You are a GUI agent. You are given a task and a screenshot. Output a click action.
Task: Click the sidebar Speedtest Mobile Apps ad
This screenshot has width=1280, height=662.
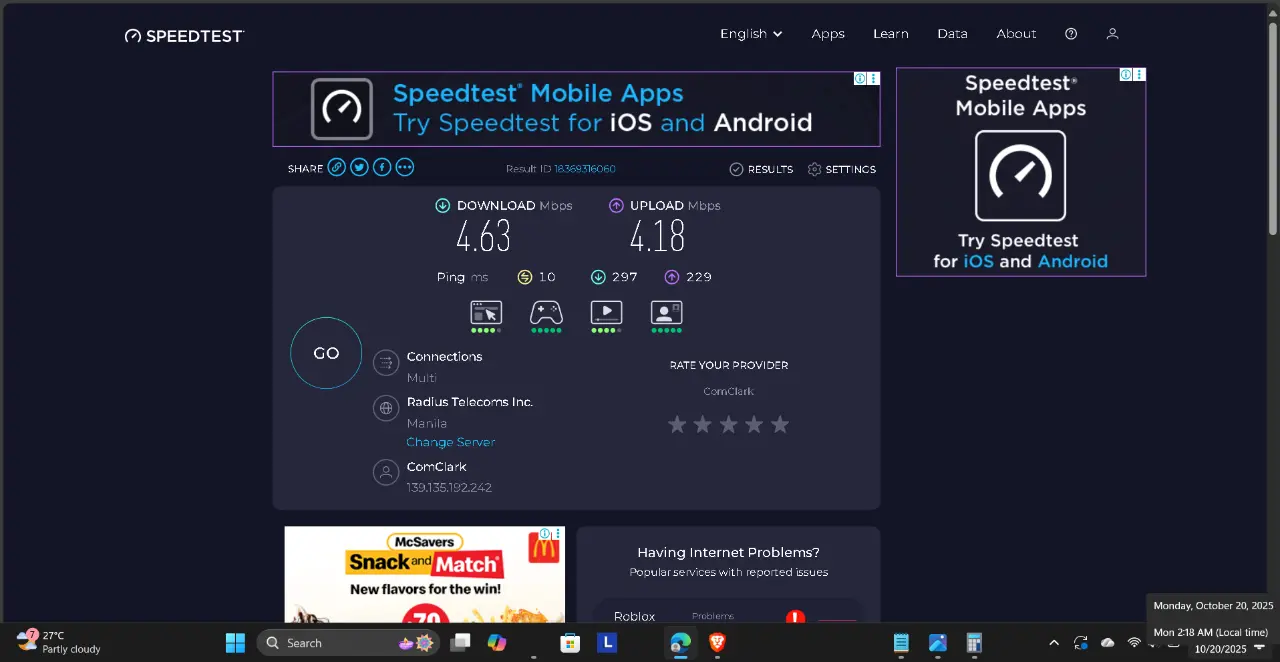point(1021,172)
